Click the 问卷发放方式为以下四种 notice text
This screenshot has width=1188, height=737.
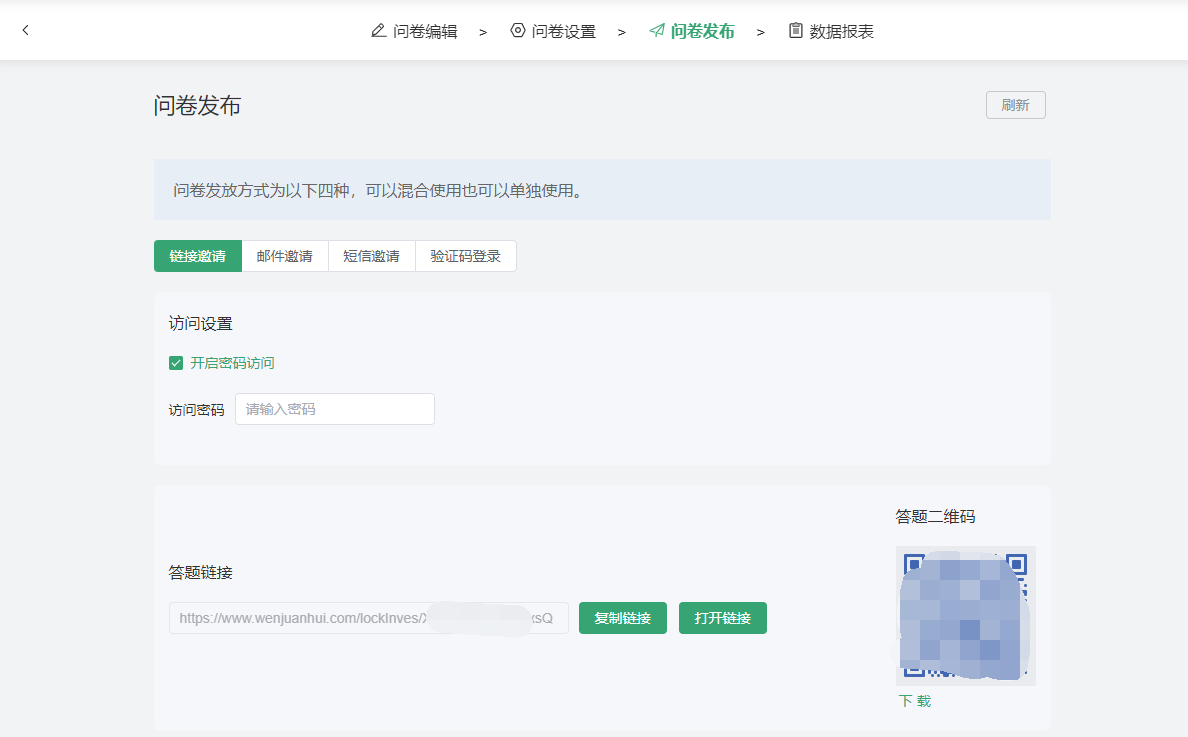pyautogui.click(x=378, y=190)
